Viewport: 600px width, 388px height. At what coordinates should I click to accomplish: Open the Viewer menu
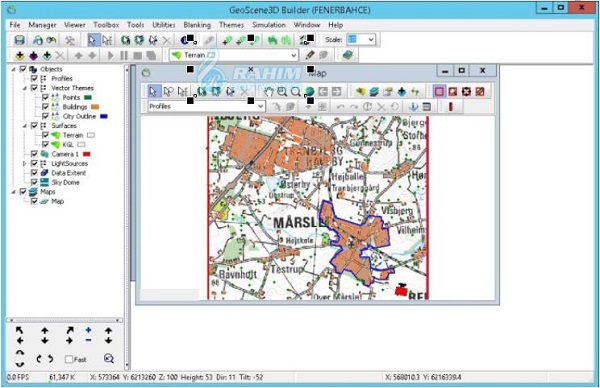pyautogui.click(x=75, y=25)
